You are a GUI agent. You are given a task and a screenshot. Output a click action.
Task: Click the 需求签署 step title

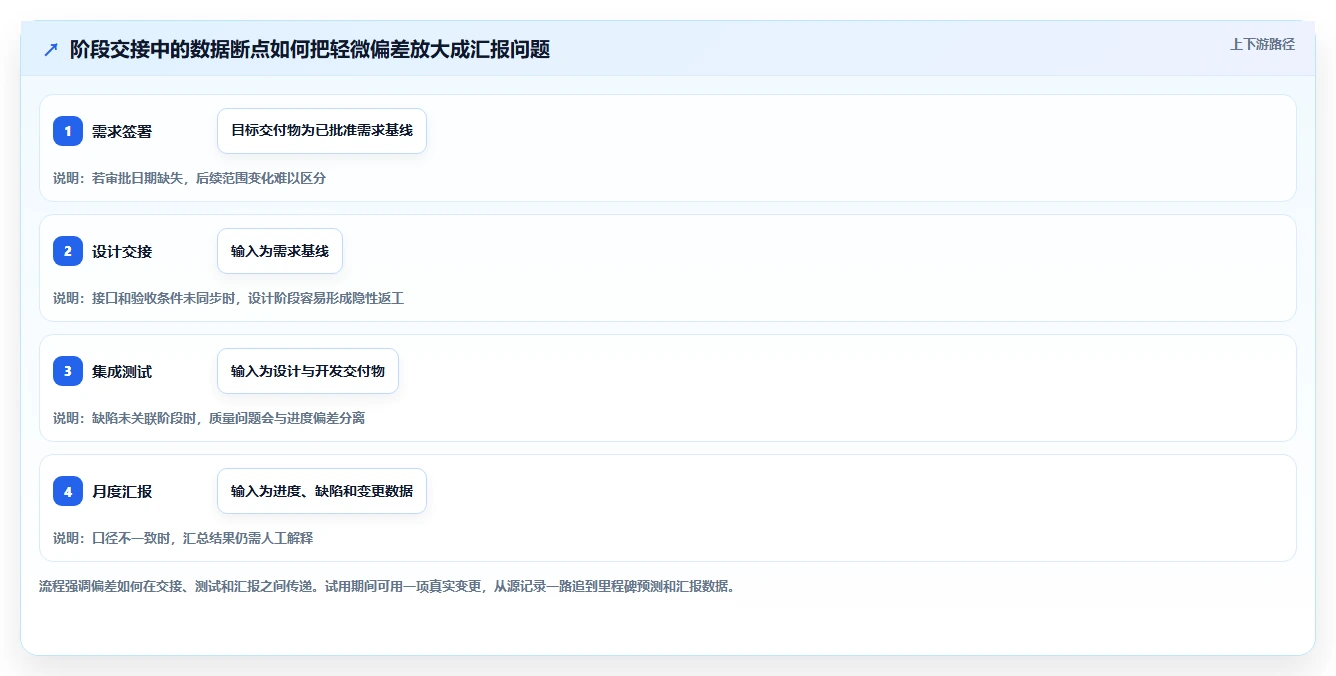[x=122, y=131]
